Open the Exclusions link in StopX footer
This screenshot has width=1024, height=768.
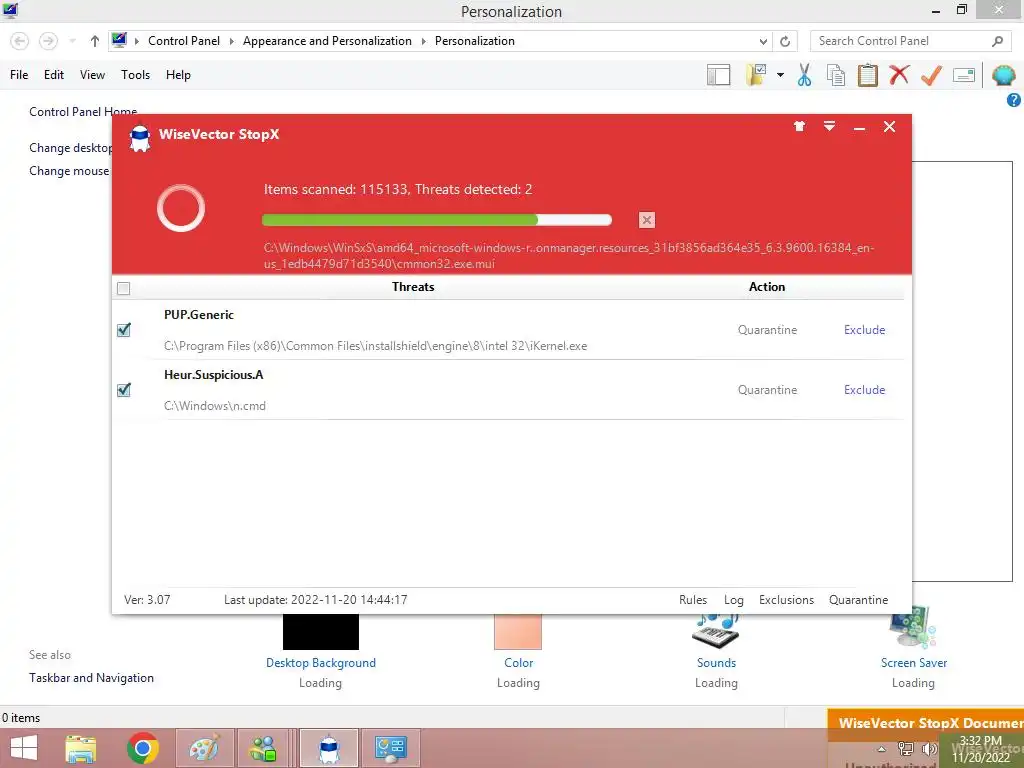coord(786,600)
